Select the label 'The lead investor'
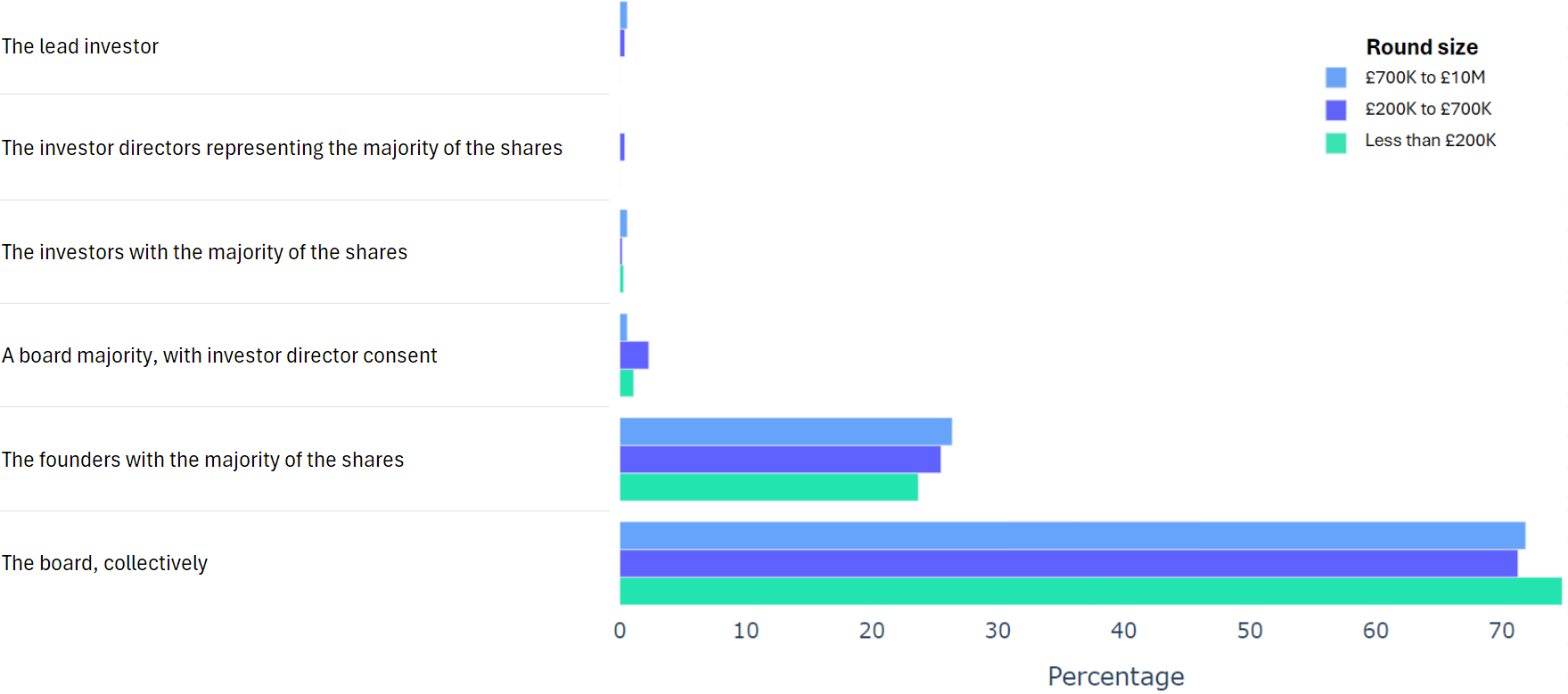Screen dimensions: 1568x694 pos(80,46)
